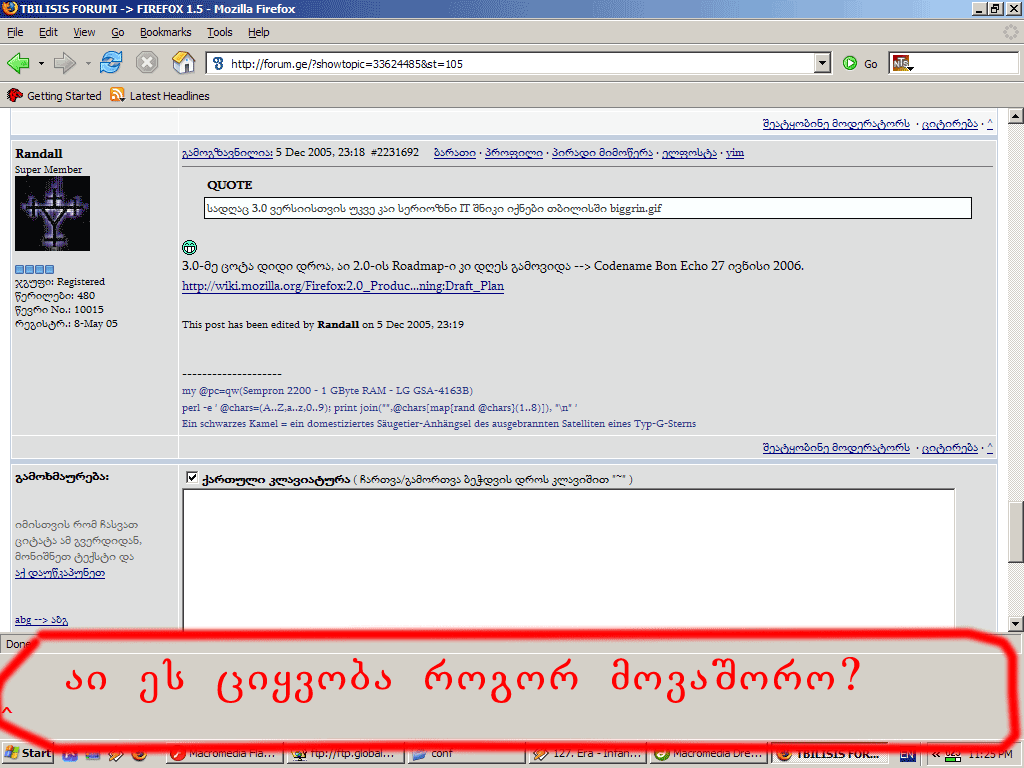Open the Tools menu
Viewport: 1024px width, 768px height.
pos(219,32)
